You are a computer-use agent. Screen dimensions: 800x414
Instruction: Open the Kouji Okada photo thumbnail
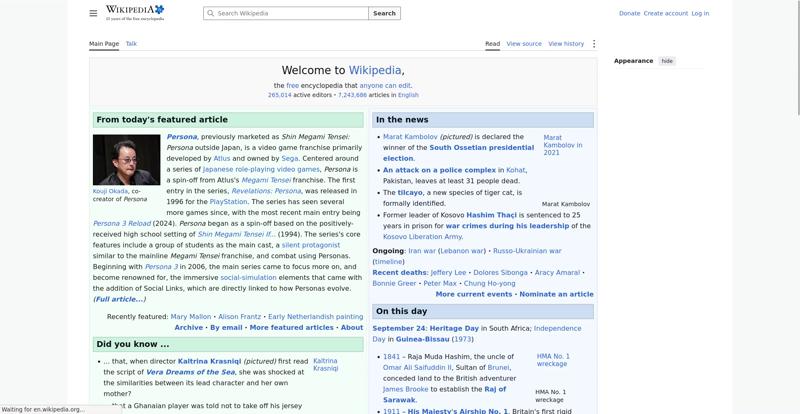(127, 159)
